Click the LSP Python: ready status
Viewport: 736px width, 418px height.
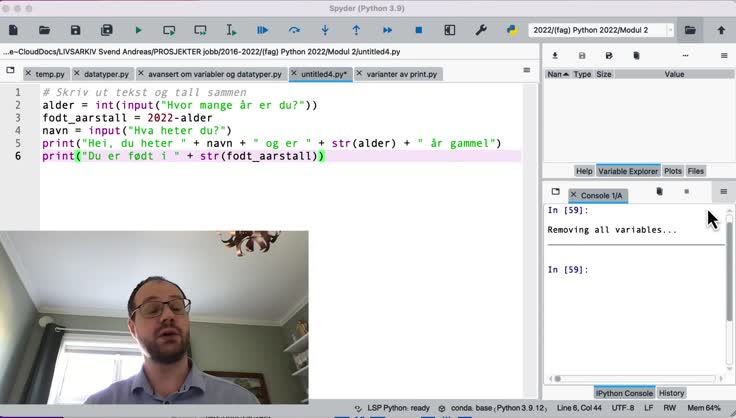pyautogui.click(x=392, y=408)
